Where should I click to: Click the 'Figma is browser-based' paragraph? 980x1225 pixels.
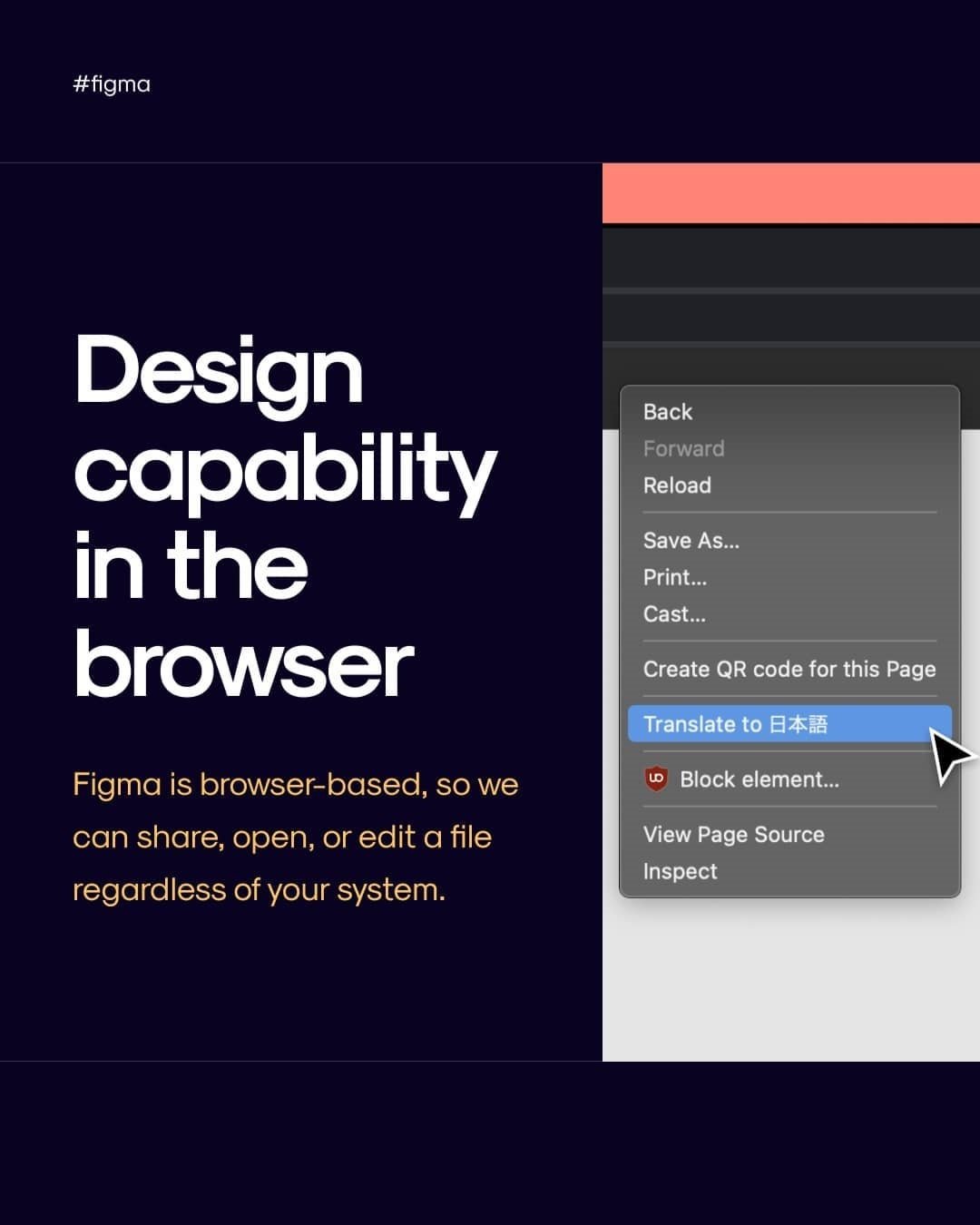click(296, 837)
